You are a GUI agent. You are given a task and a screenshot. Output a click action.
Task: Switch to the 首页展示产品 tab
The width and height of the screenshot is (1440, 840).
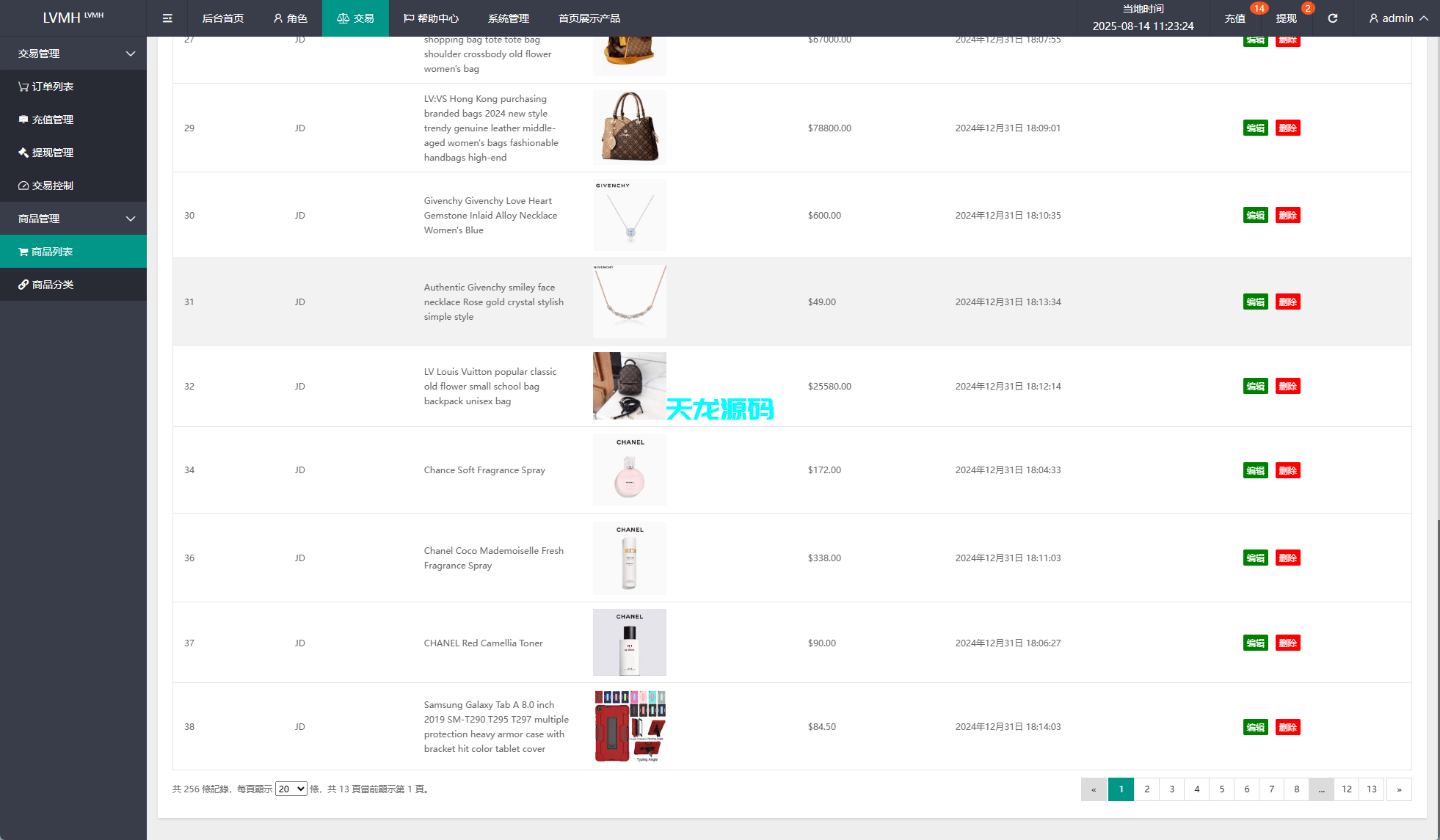pyautogui.click(x=589, y=18)
